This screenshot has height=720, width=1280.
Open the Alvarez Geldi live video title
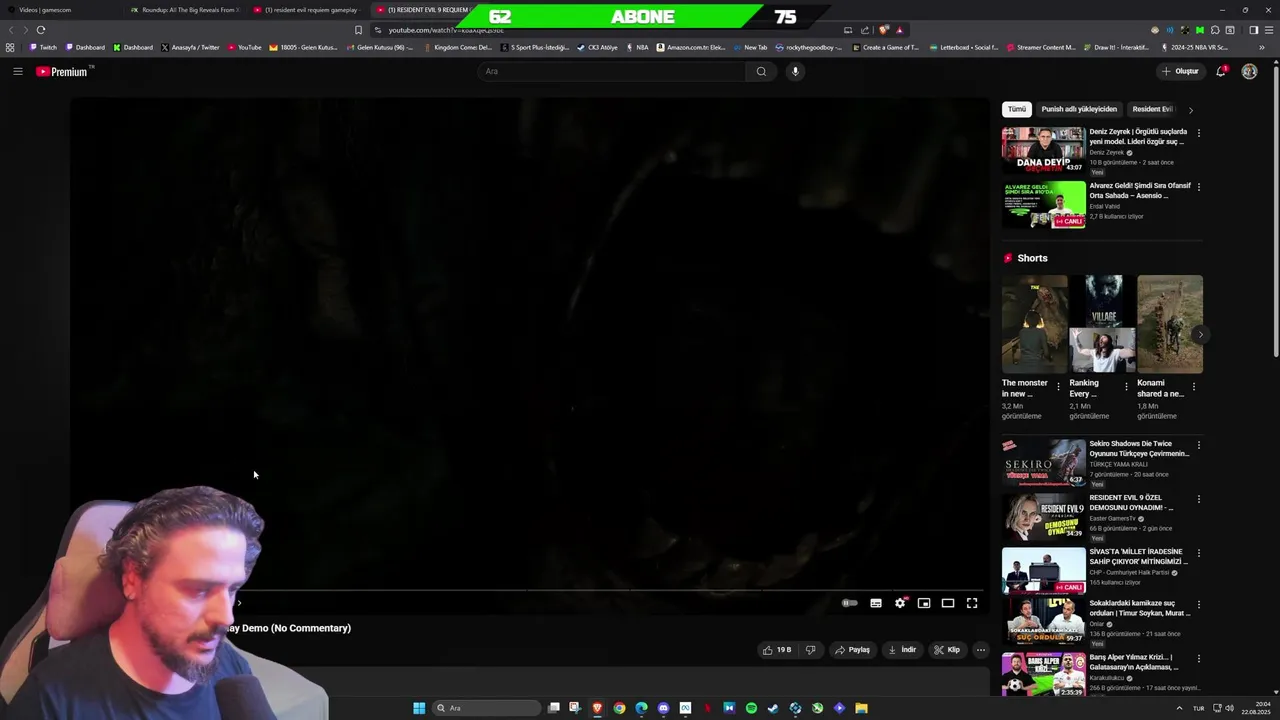[x=1140, y=191]
